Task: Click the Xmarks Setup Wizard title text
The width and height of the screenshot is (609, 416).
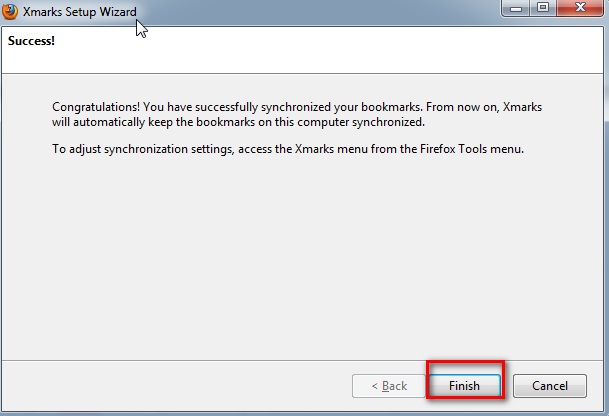Action: [x=80, y=12]
